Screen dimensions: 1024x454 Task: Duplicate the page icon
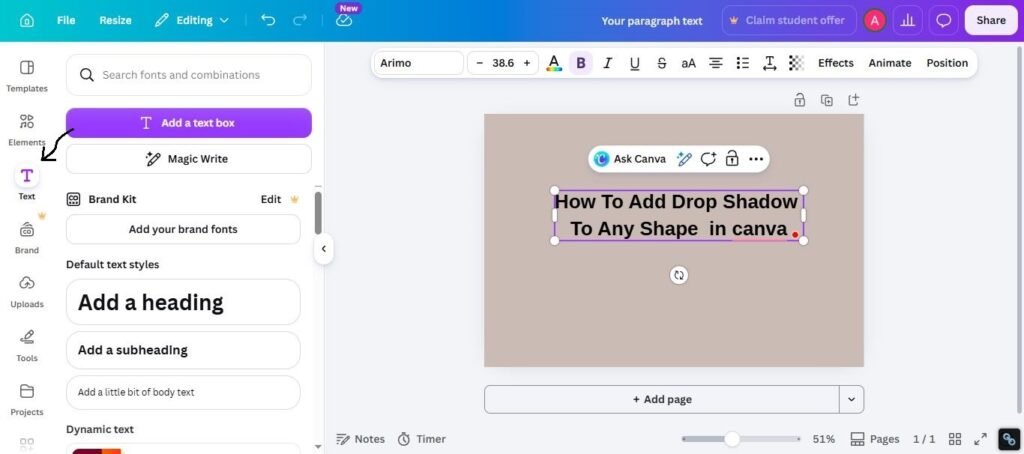click(827, 100)
